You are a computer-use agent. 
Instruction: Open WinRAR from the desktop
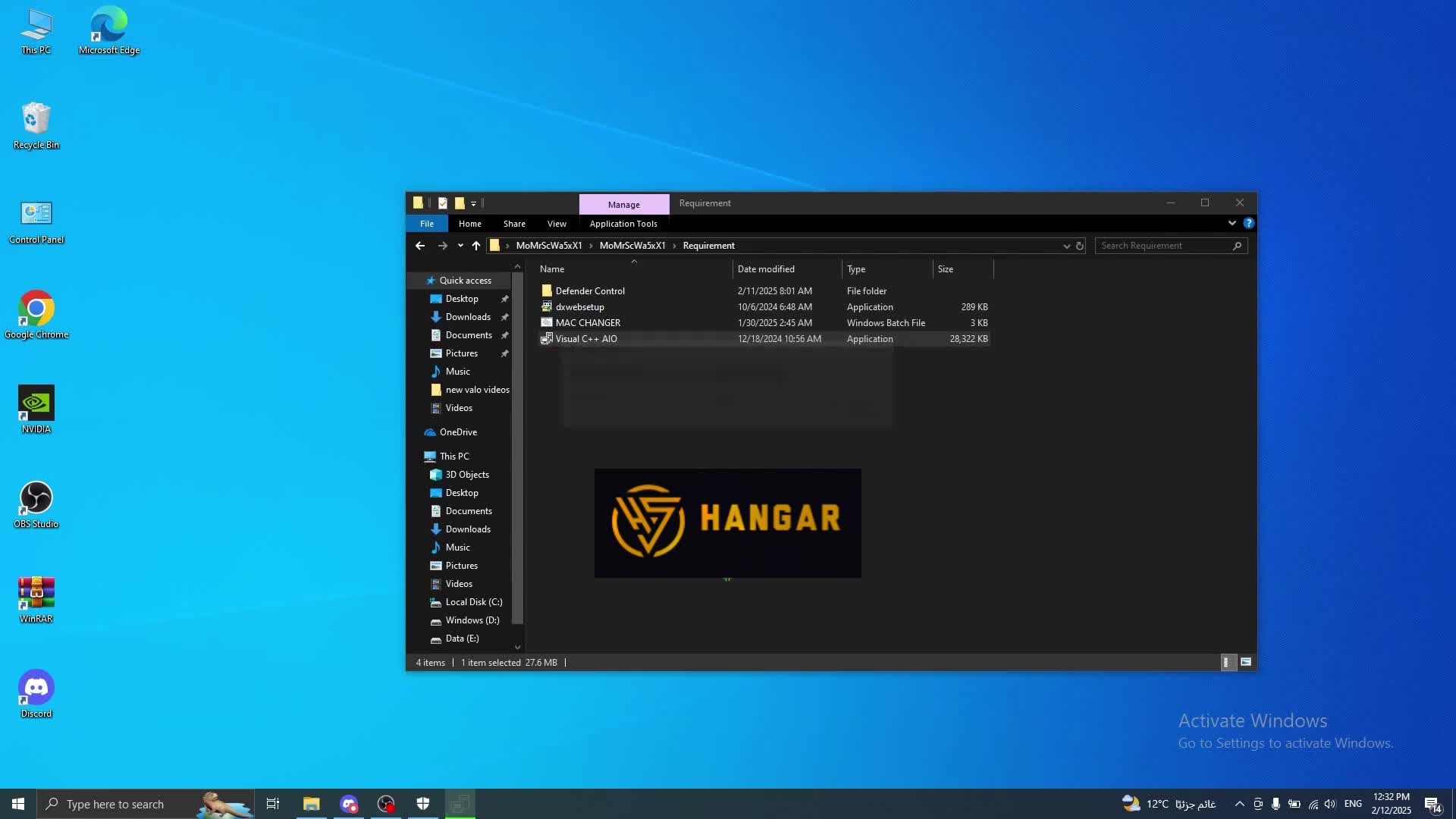pos(36,595)
